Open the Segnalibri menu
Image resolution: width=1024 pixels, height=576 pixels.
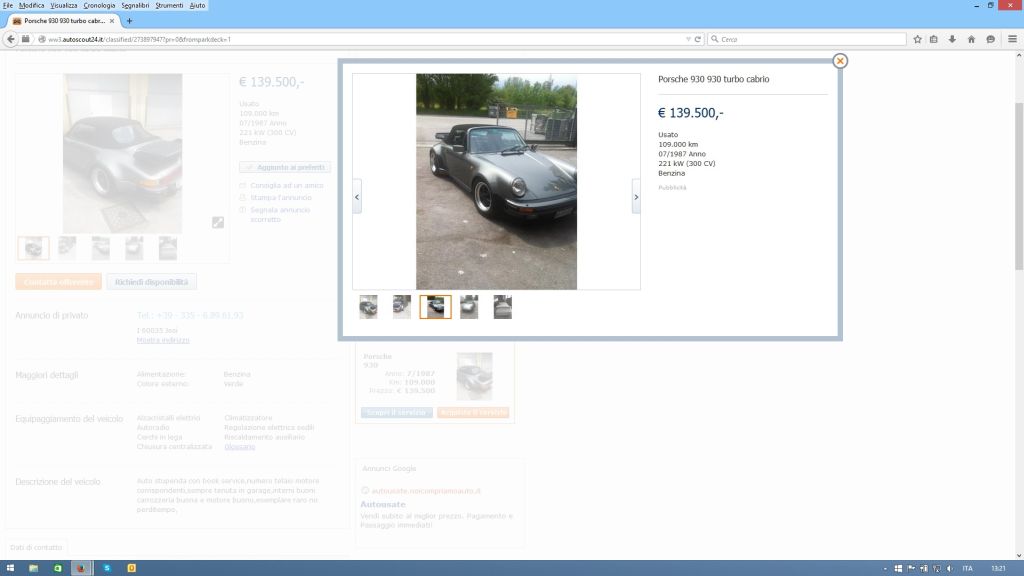point(135,5)
